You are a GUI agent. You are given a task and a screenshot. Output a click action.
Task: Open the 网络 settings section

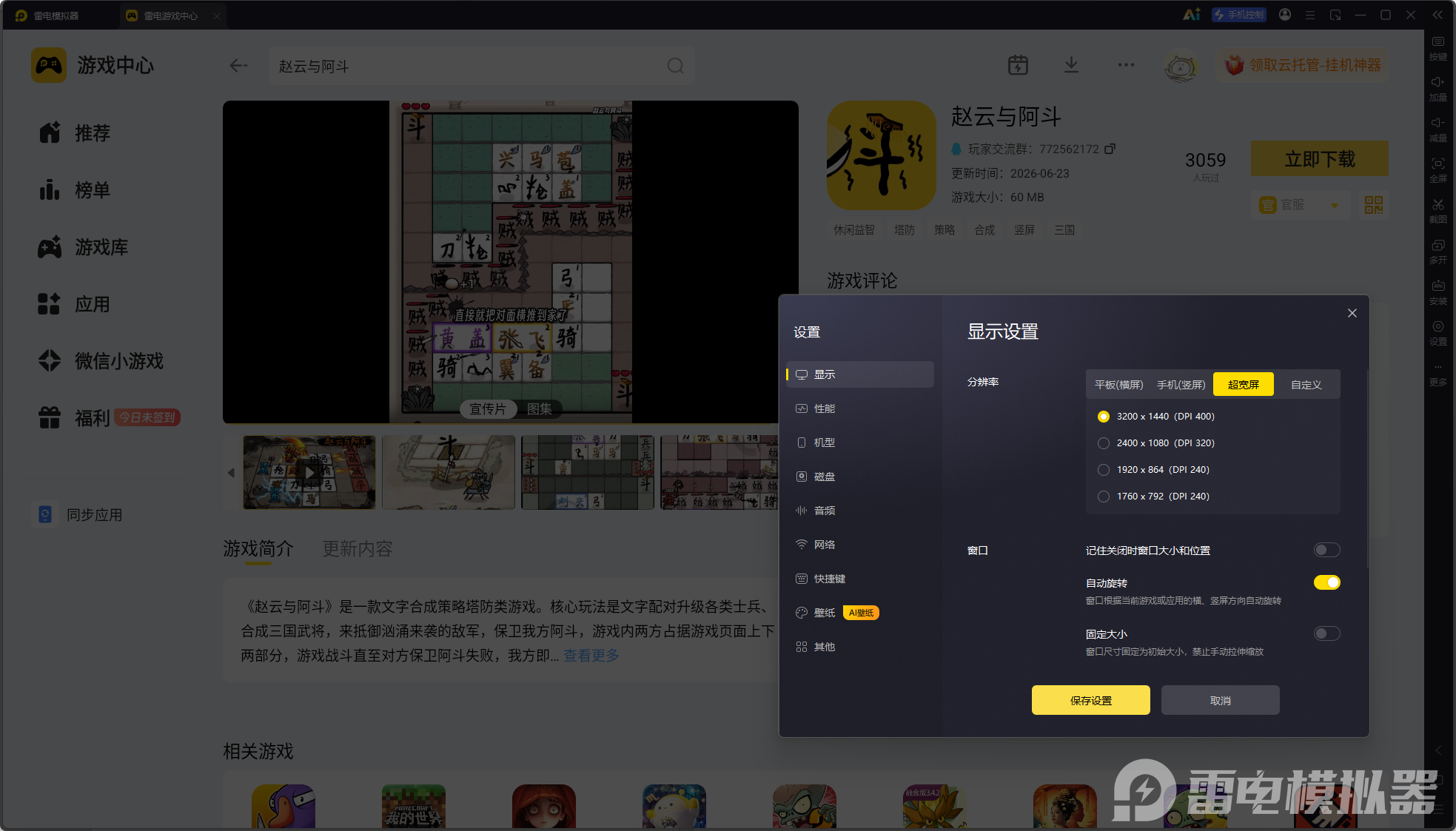[x=859, y=545]
